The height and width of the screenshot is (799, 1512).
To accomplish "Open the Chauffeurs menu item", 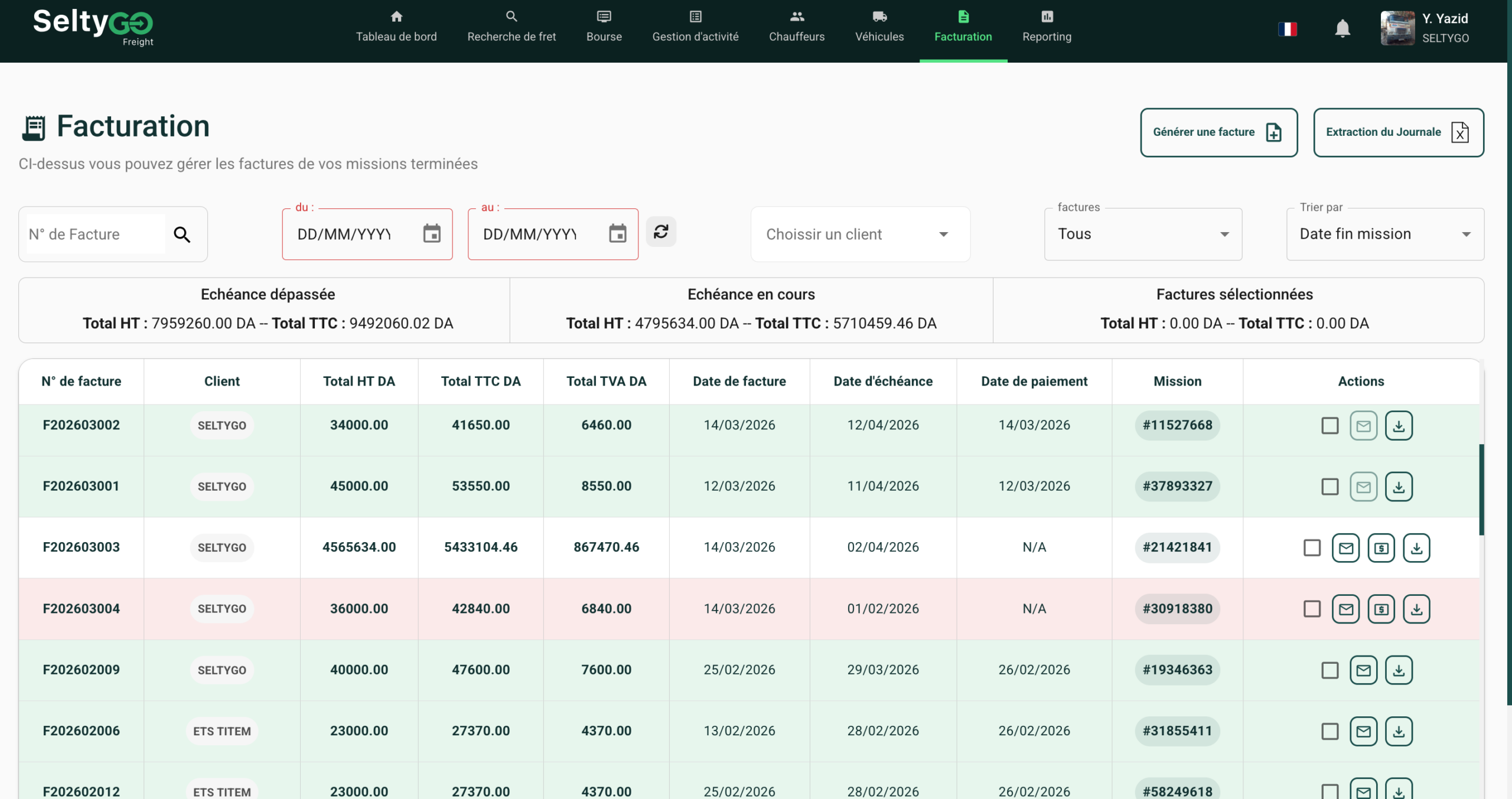I will pyautogui.click(x=796, y=27).
